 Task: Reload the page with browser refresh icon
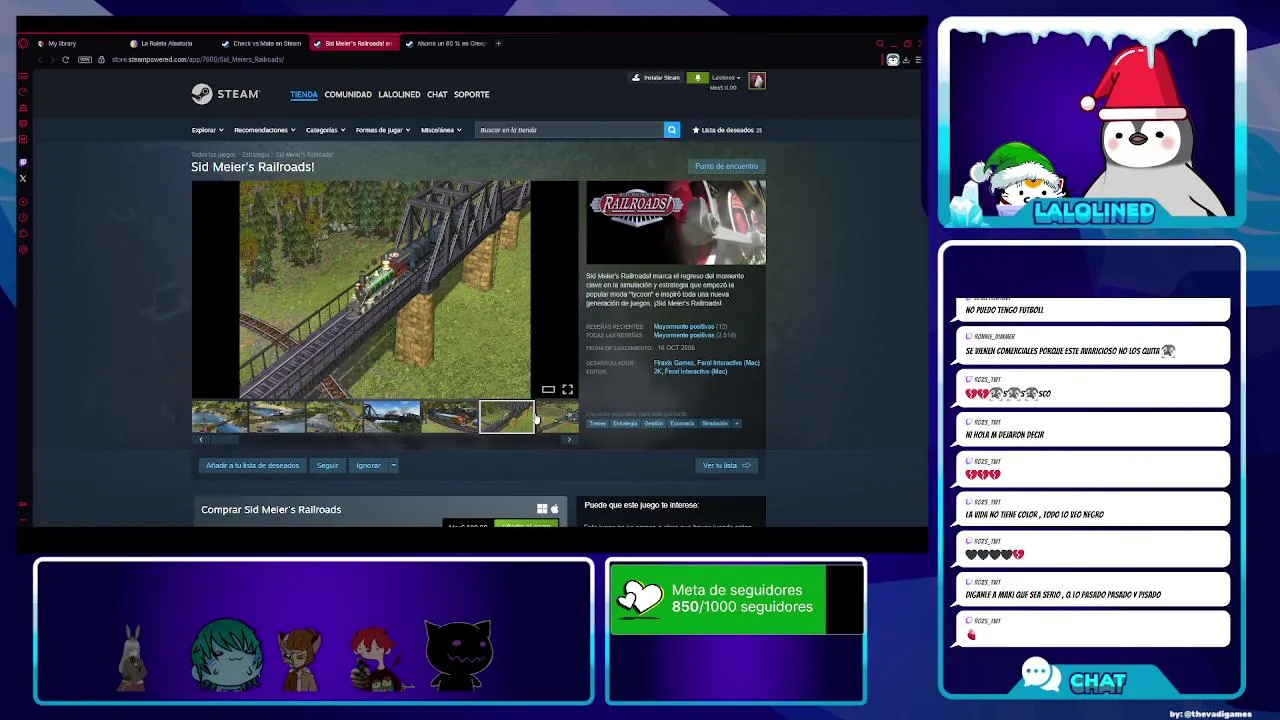pyautogui.click(x=65, y=59)
